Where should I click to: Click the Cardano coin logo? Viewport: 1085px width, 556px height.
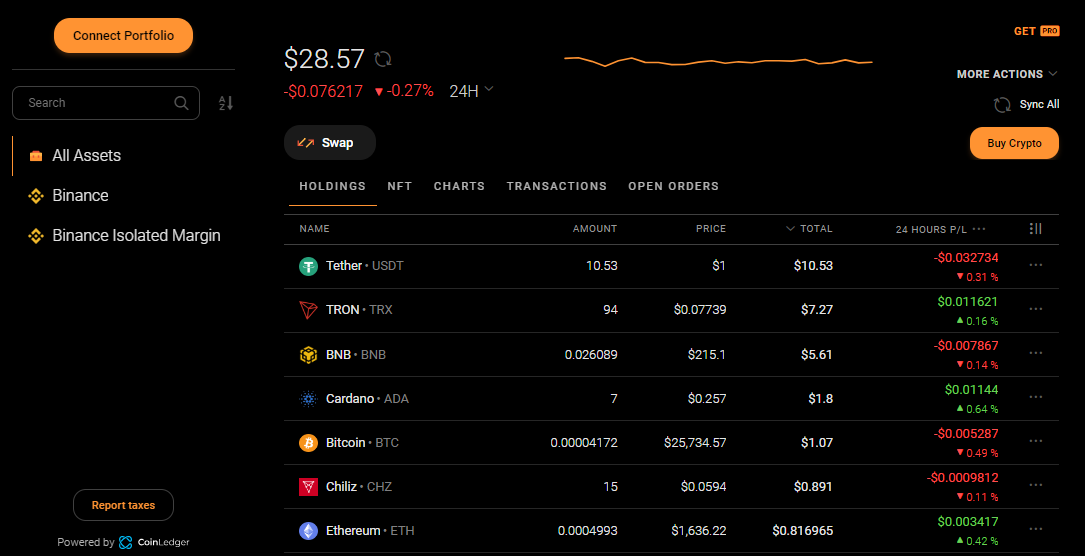(x=308, y=399)
